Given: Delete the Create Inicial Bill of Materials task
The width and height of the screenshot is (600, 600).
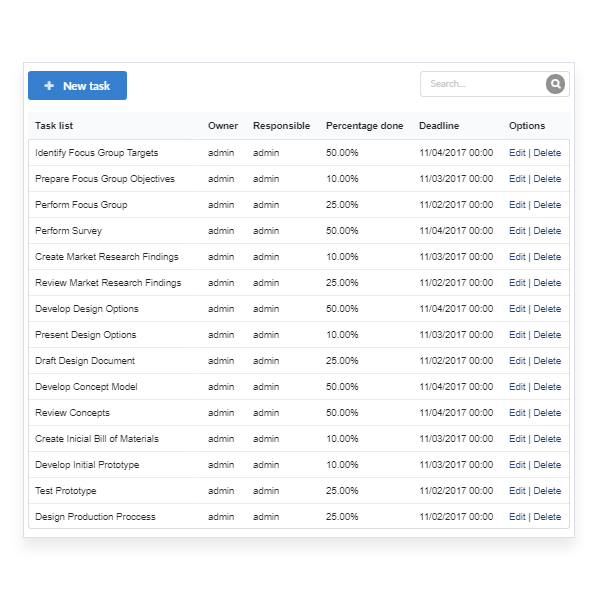Looking at the screenshot, I should pyautogui.click(x=547, y=439).
